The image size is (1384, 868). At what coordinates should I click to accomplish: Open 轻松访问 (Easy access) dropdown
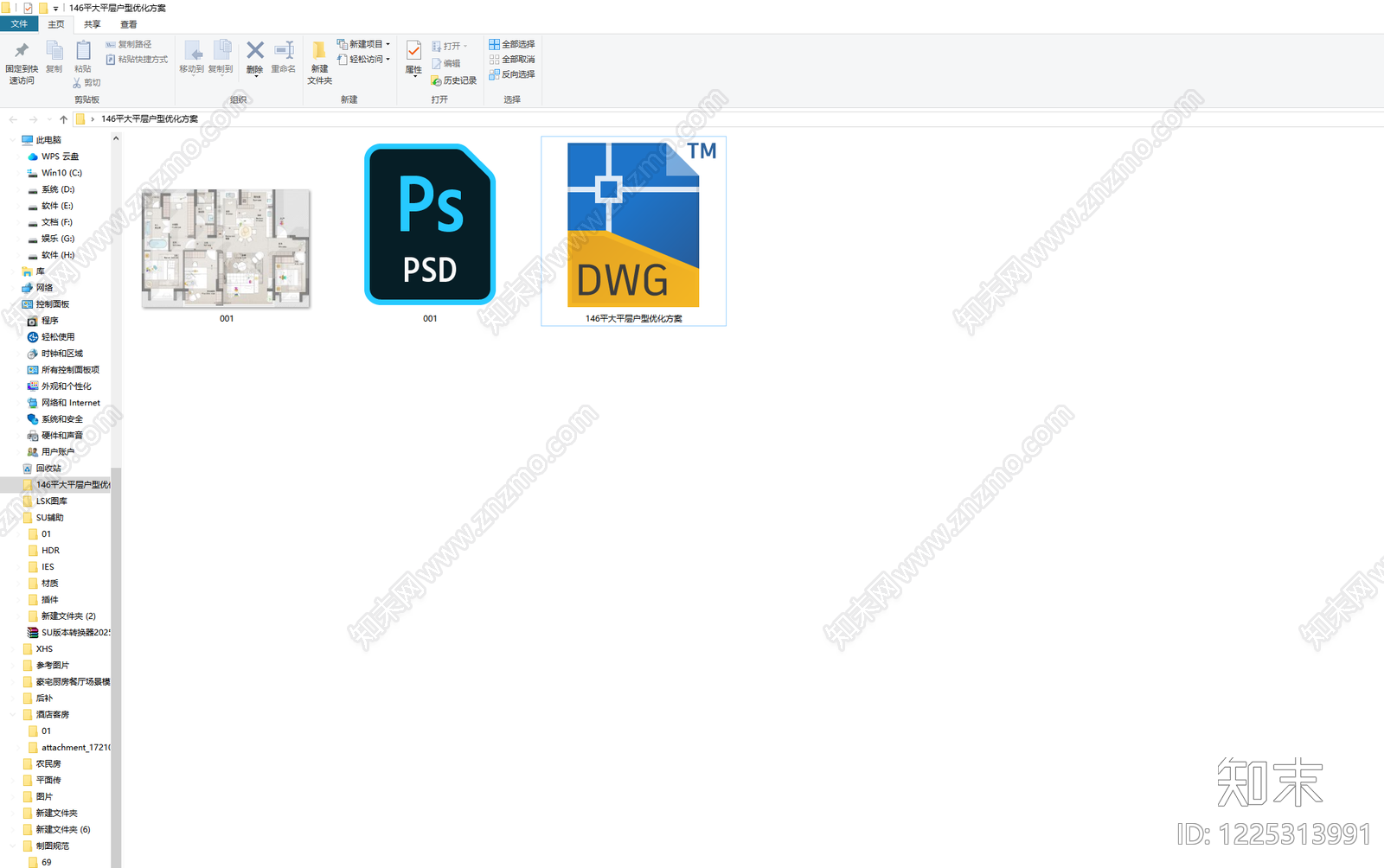(x=363, y=60)
